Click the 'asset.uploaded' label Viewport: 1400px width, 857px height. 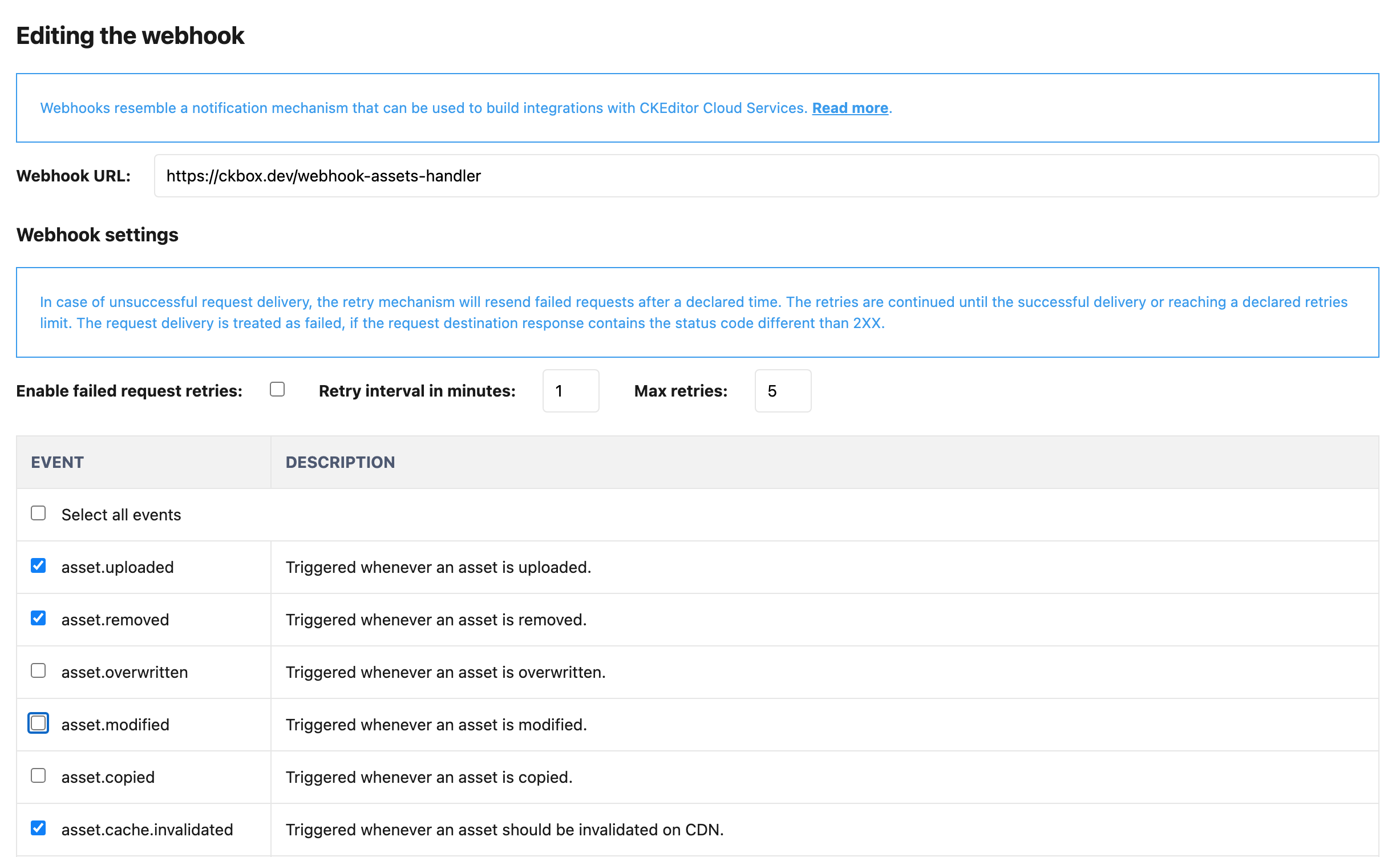pos(118,567)
